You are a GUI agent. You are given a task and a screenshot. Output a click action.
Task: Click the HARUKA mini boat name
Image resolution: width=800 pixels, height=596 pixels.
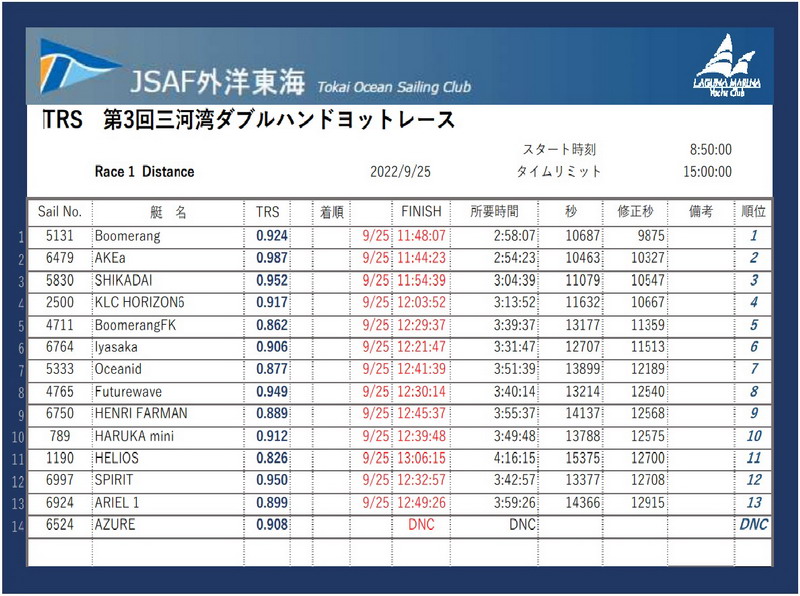134,436
